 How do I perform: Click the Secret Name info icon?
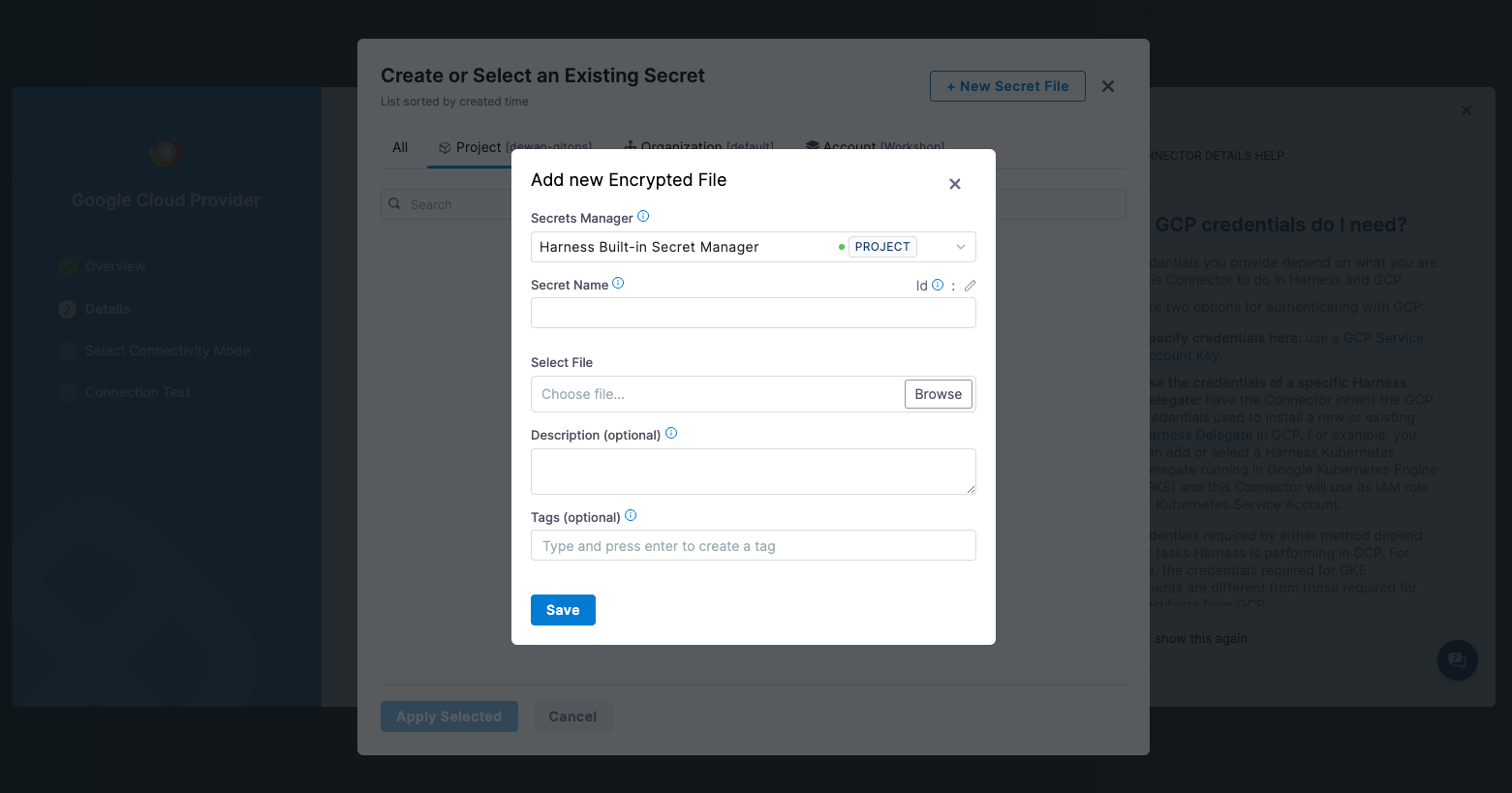pyautogui.click(x=618, y=284)
